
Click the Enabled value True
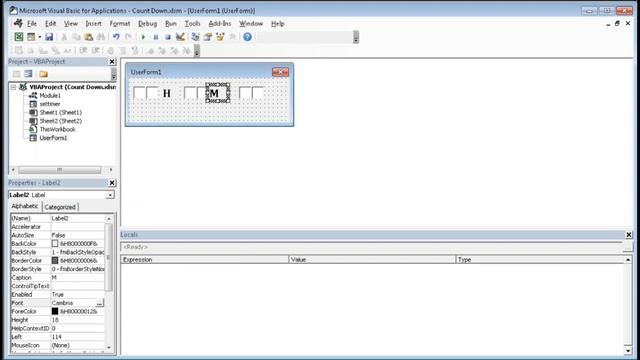pos(78,295)
